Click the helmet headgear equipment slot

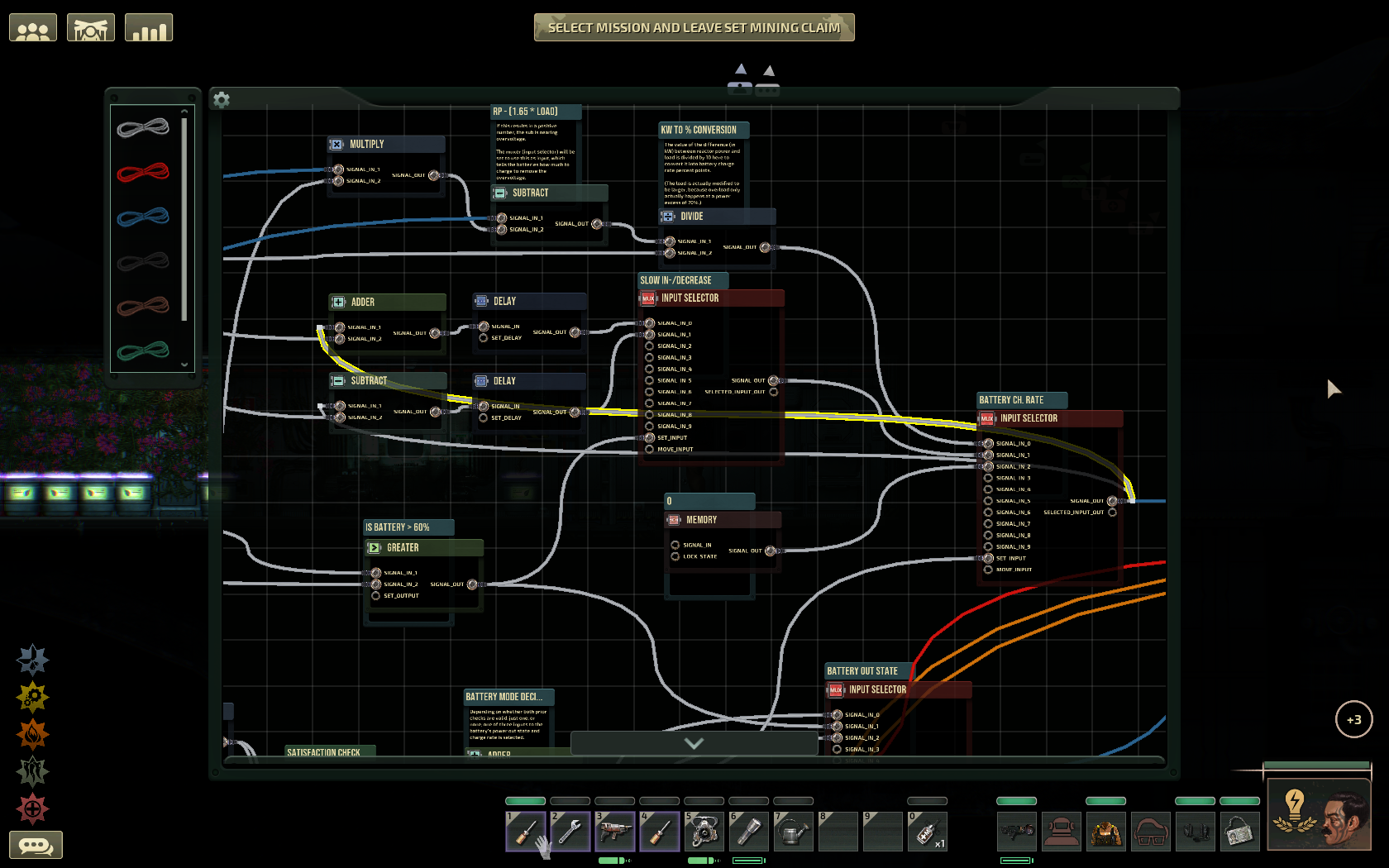pos(1062,831)
